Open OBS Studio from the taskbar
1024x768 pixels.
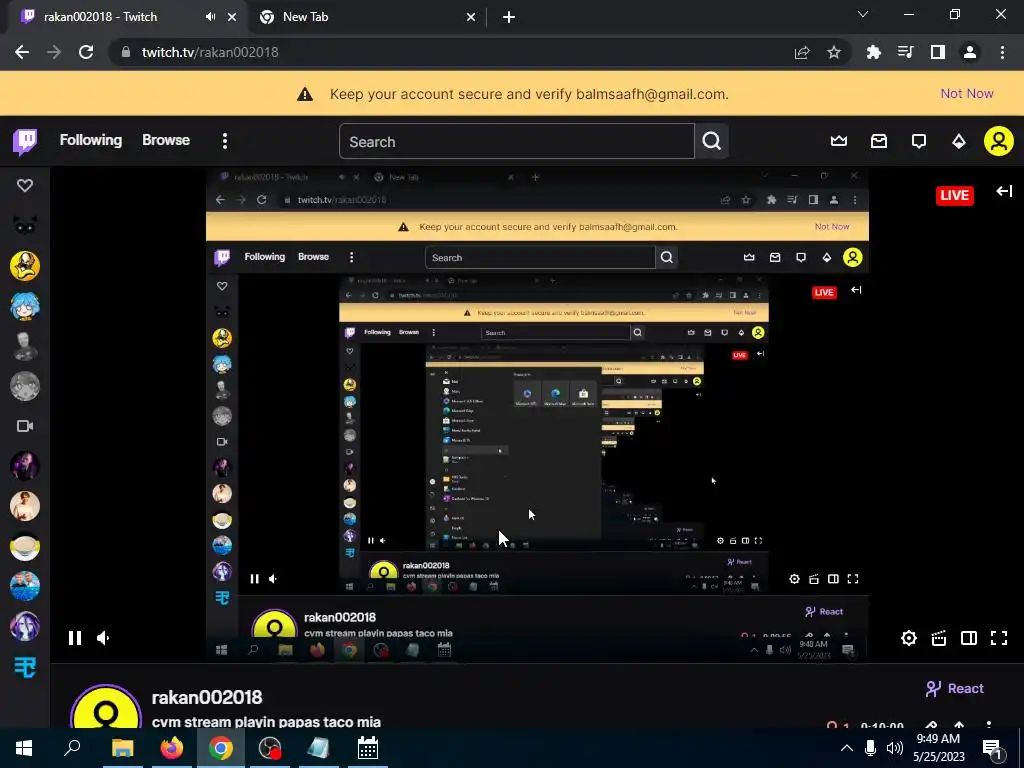[270, 748]
